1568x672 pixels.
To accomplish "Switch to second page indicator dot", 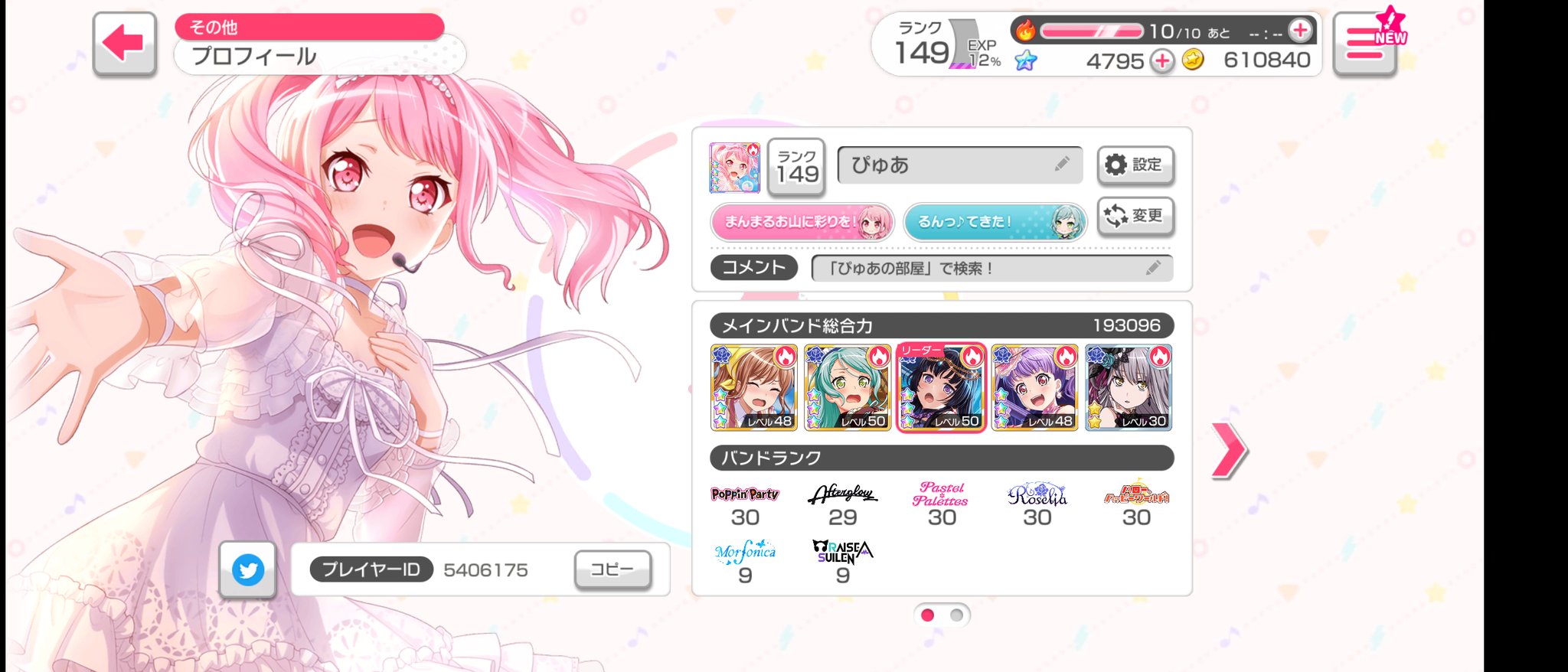I will (956, 615).
